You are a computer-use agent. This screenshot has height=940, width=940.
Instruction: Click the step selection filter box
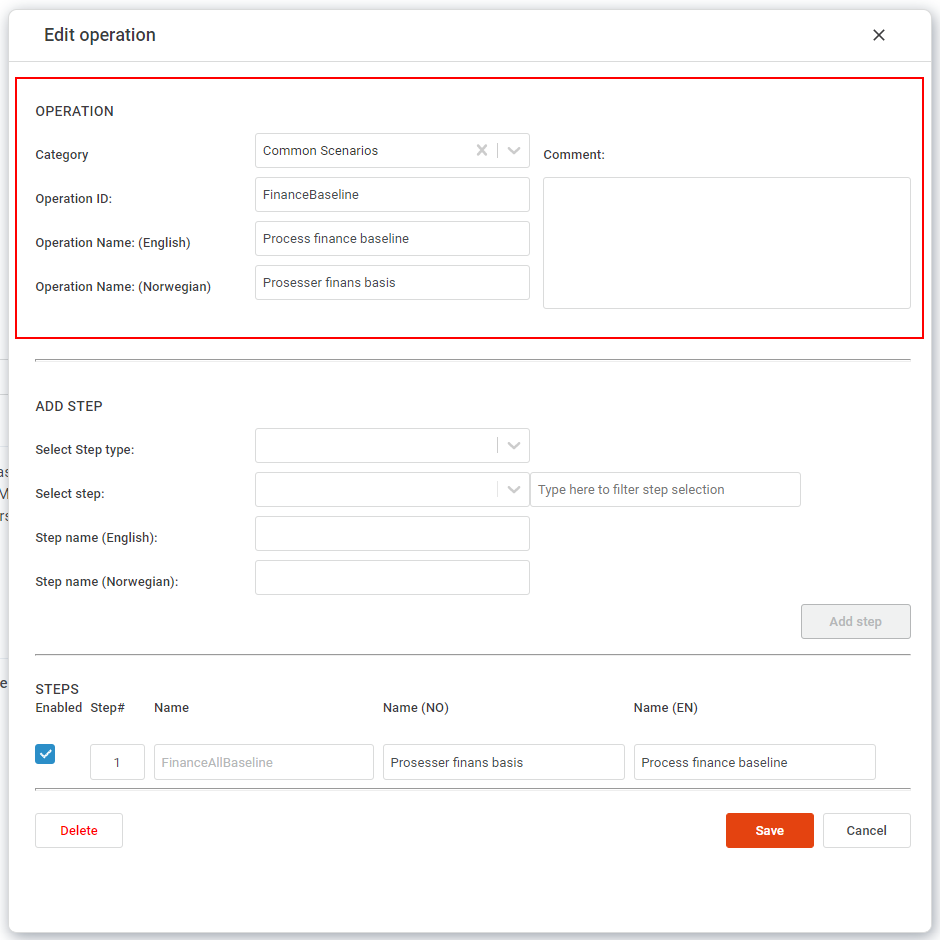tap(665, 489)
